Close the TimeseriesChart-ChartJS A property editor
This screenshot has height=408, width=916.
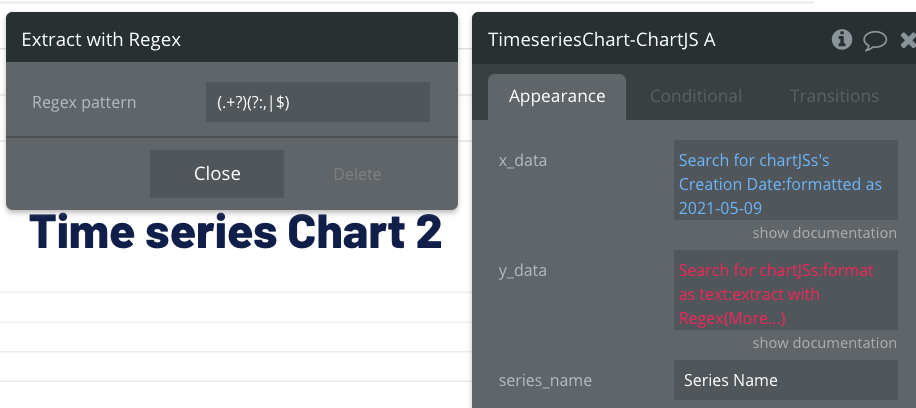908,40
